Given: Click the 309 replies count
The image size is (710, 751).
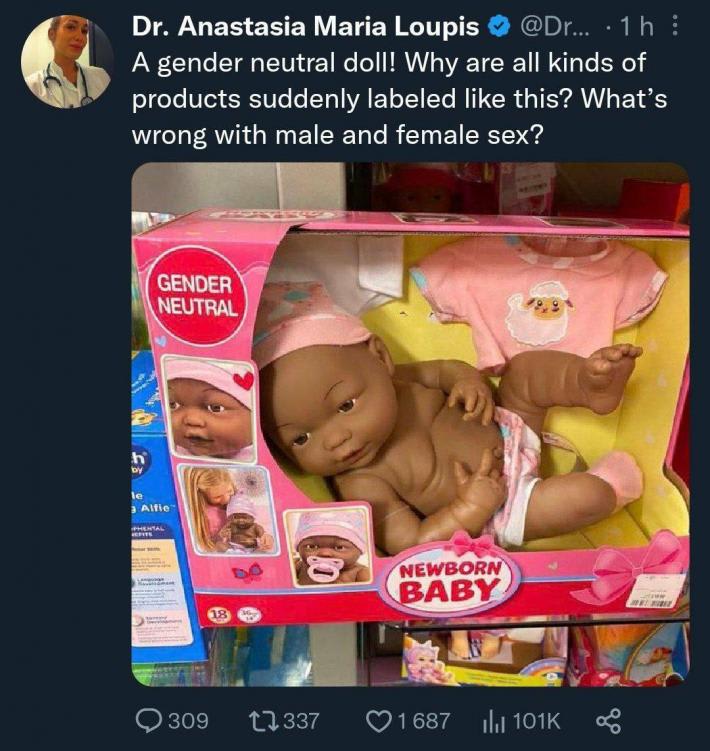Looking at the screenshot, I should pos(188,720).
